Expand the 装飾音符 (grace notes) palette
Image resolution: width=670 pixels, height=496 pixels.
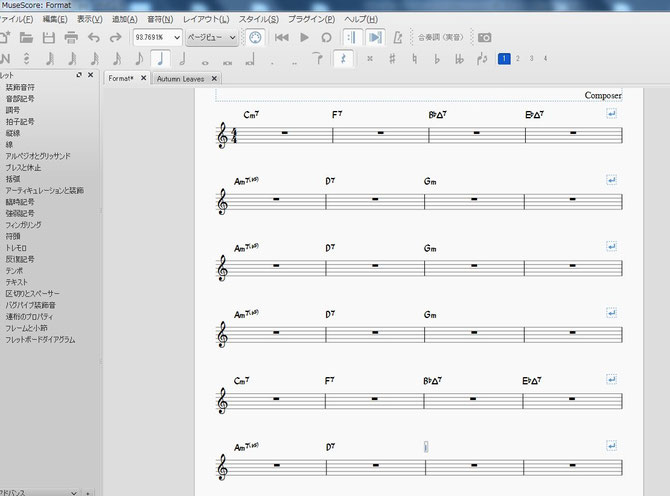pyautogui.click(x=20, y=87)
